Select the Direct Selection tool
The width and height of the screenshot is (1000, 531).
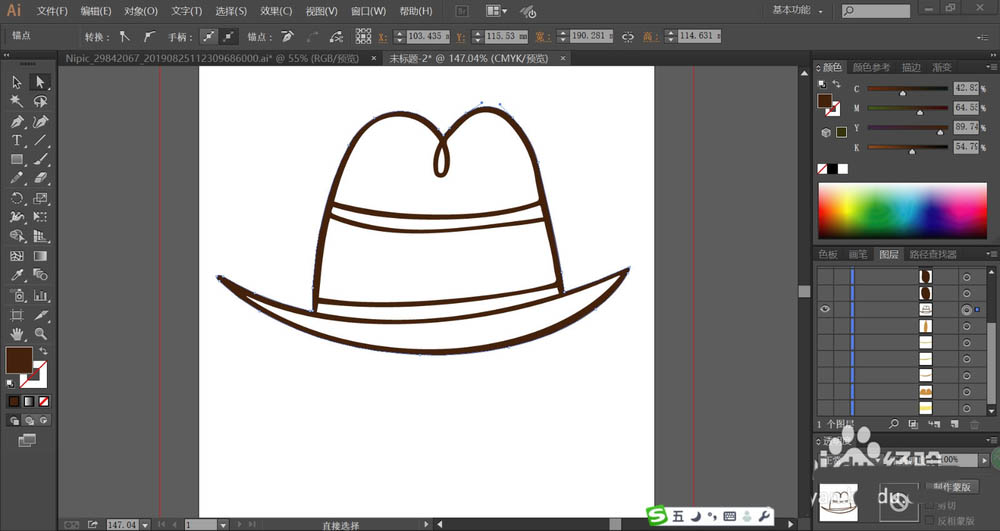(40, 82)
